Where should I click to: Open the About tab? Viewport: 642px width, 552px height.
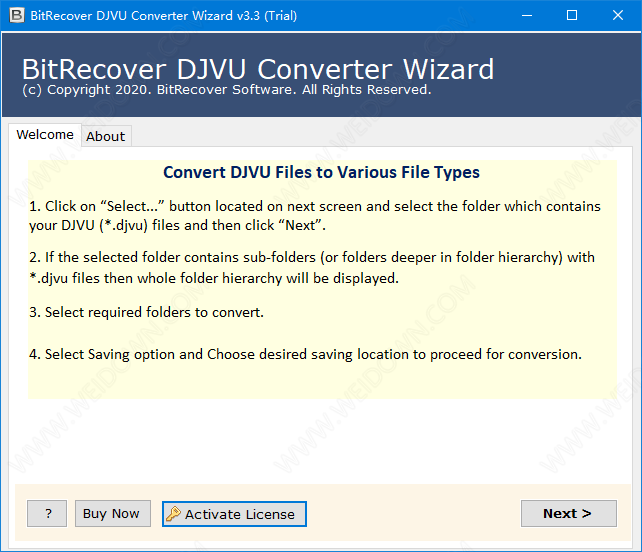(x=106, y=136)
